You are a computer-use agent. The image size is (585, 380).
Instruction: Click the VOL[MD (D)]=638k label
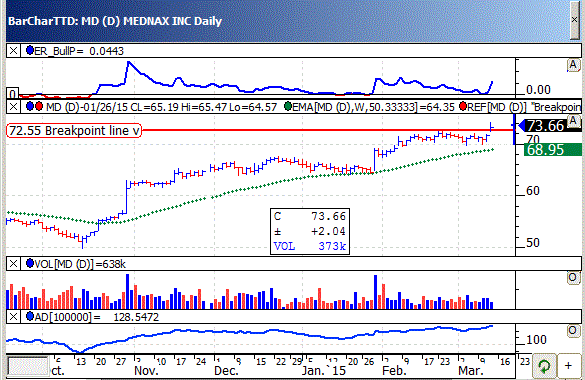(x=80, y=264)
